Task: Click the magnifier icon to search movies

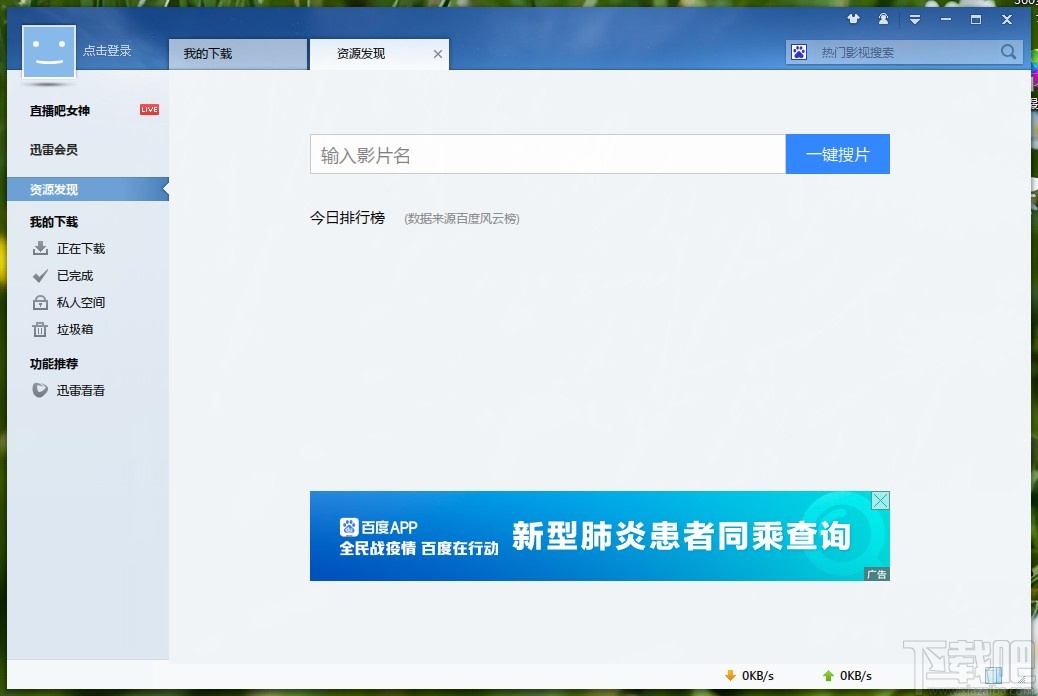Action: [1008, 51]
